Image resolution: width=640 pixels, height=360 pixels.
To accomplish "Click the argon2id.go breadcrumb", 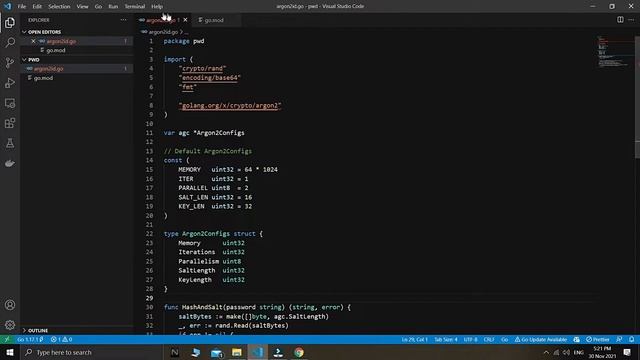I will click(163, 32).
